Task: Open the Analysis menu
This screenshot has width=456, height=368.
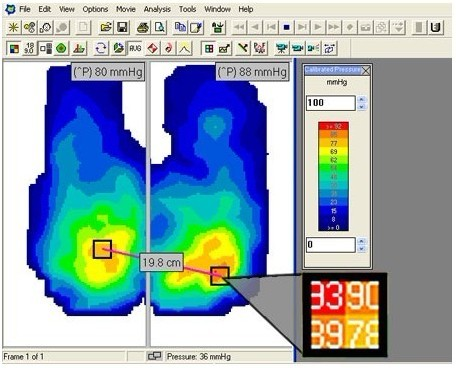Action: [157, 9]
